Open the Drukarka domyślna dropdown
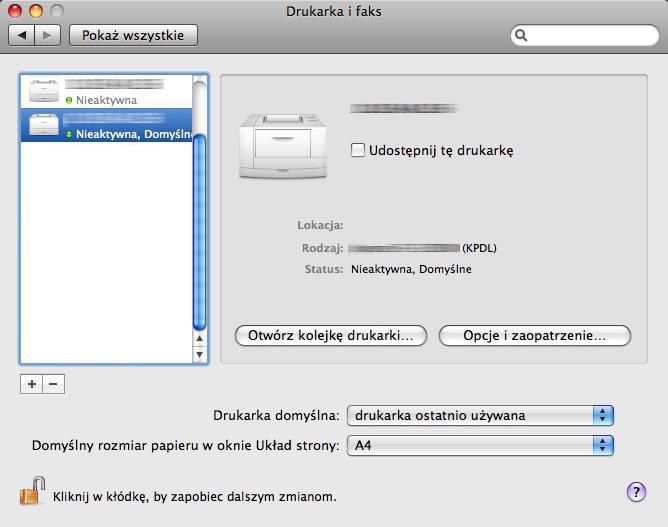This screenshot has height=527, width=668. pyautogui.click(x=480, y=416)
